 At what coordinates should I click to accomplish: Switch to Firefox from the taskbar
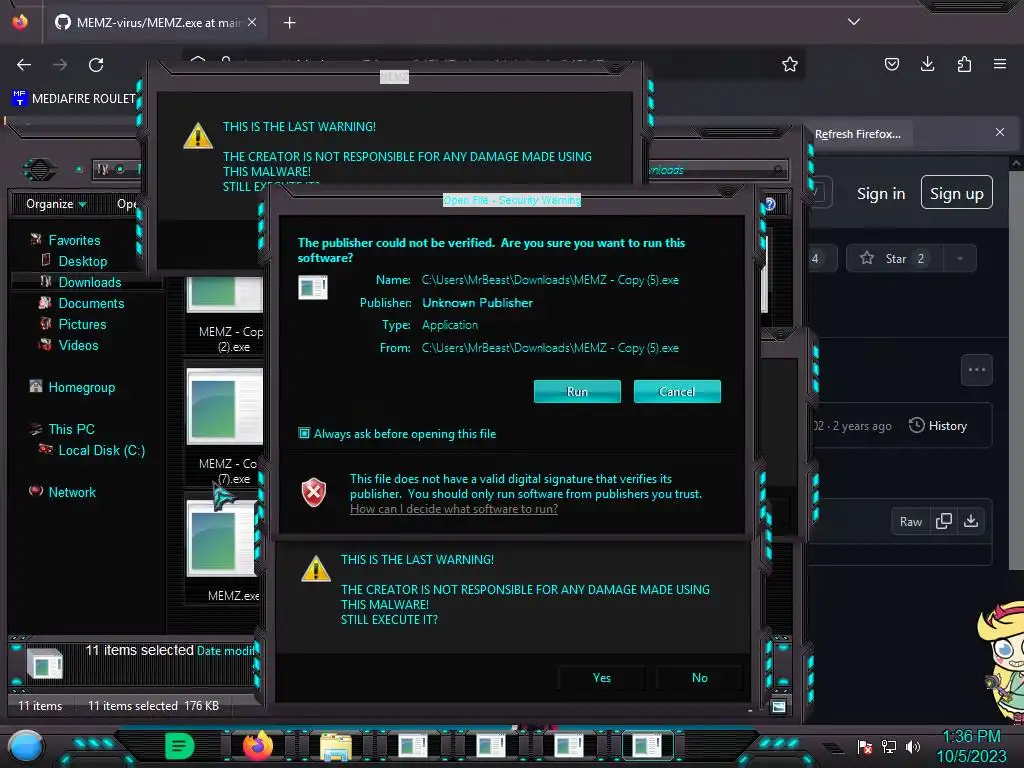[x=257, y=746]
